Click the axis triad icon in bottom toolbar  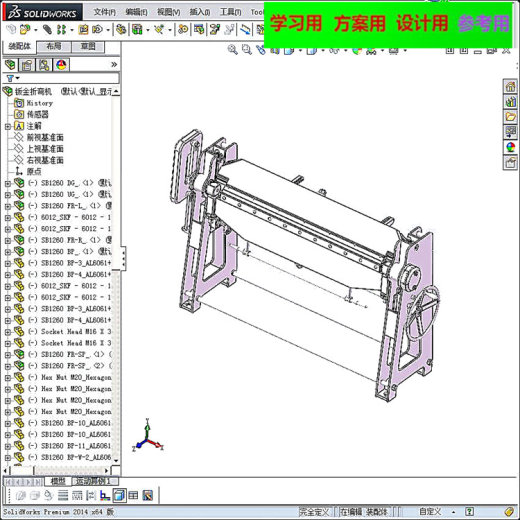point(105,496)
